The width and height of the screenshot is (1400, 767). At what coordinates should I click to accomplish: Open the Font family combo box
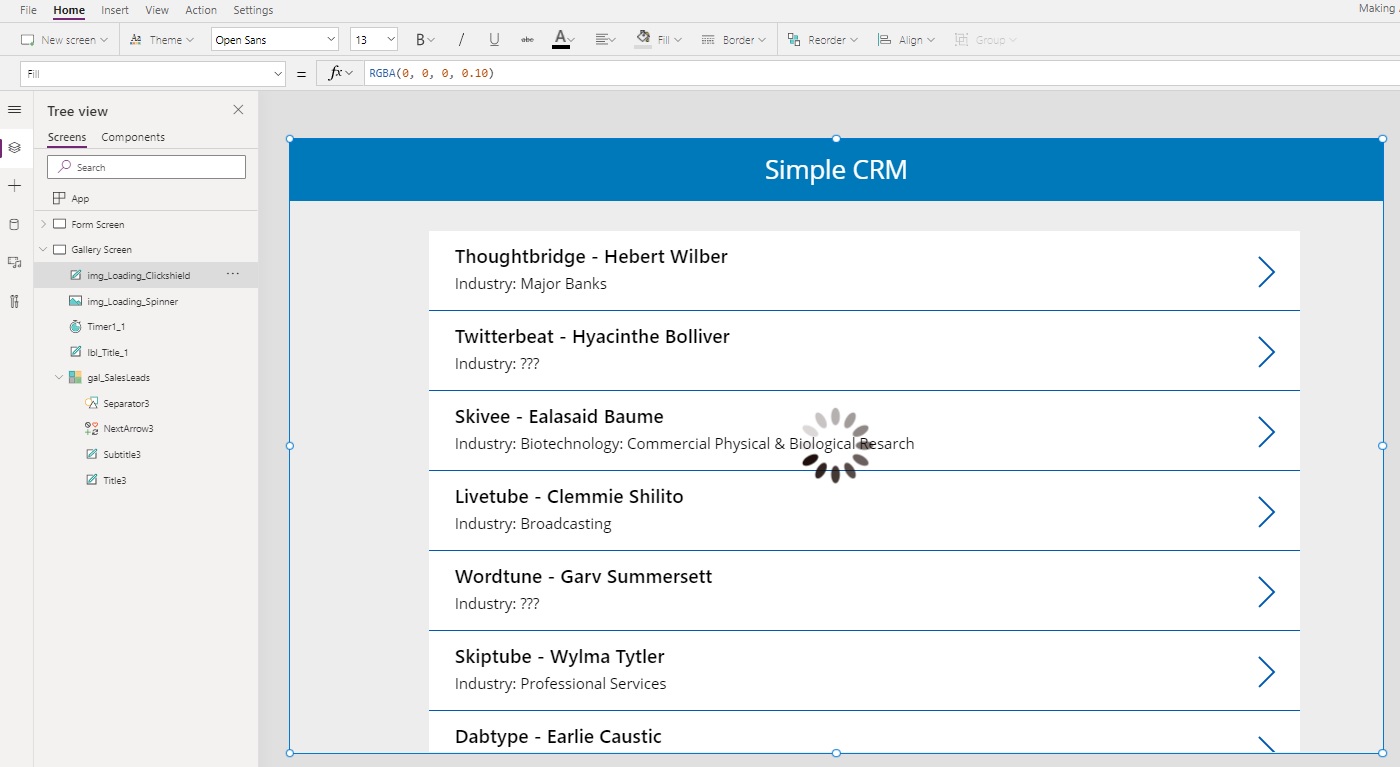click(x=275, y=38)
